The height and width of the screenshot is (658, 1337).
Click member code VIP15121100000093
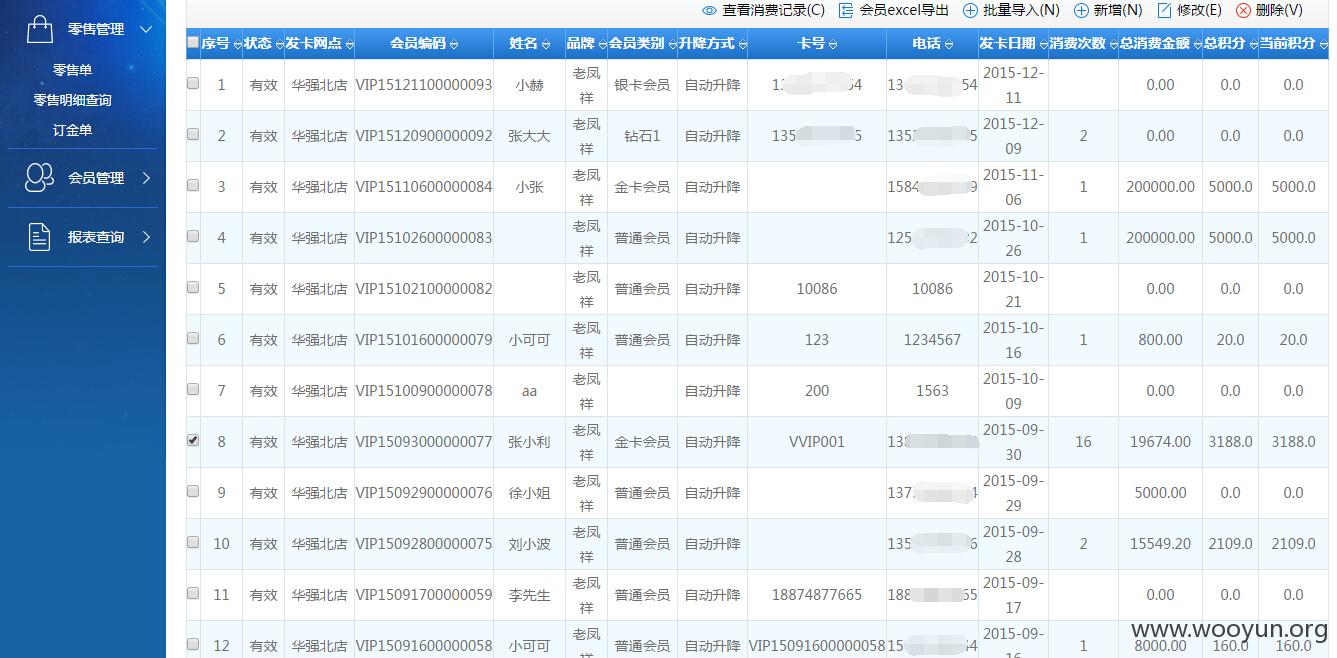tap(424, 85)
